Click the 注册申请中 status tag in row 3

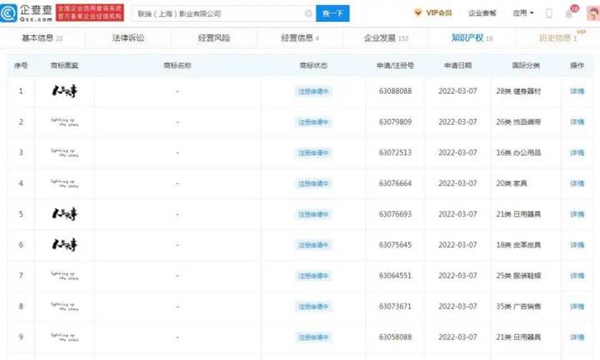(x=313, y=153)
